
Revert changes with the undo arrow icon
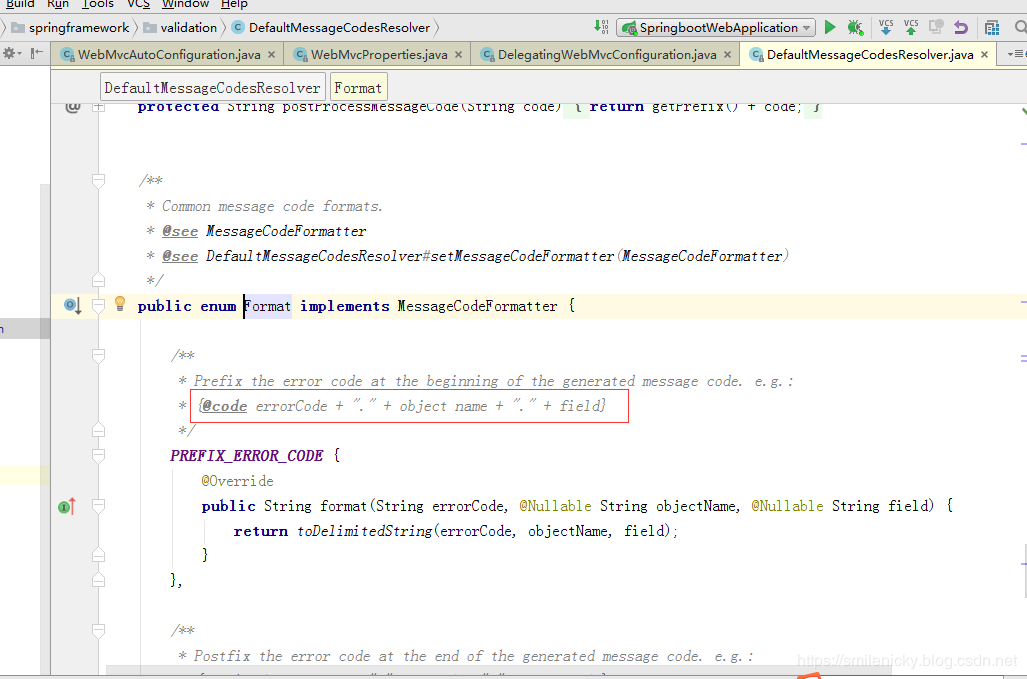click(961, 28)
